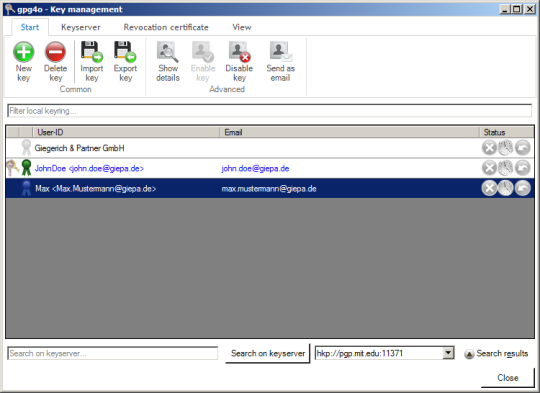Viewport: 540px width, 393px height.
Task: Click the max.mustermann@giepa.de email cell
Action: (269, 189)
